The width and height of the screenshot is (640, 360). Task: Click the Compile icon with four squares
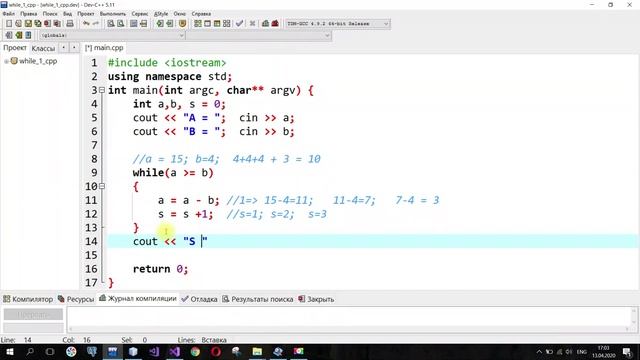click(x=198, y=24)
